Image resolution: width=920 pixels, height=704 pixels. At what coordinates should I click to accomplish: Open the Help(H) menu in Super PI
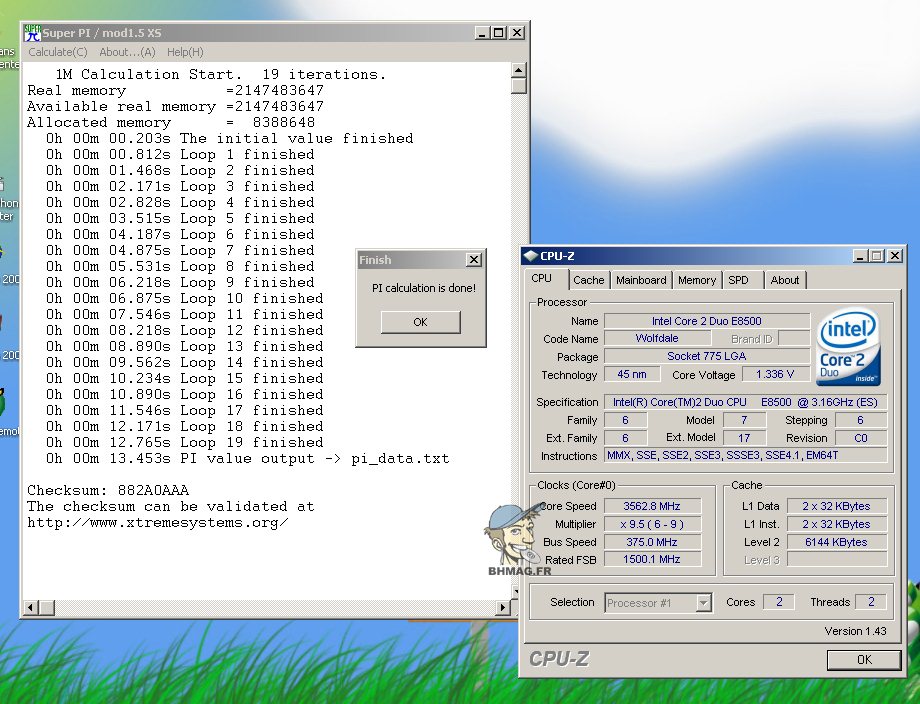tap(185, 52)
